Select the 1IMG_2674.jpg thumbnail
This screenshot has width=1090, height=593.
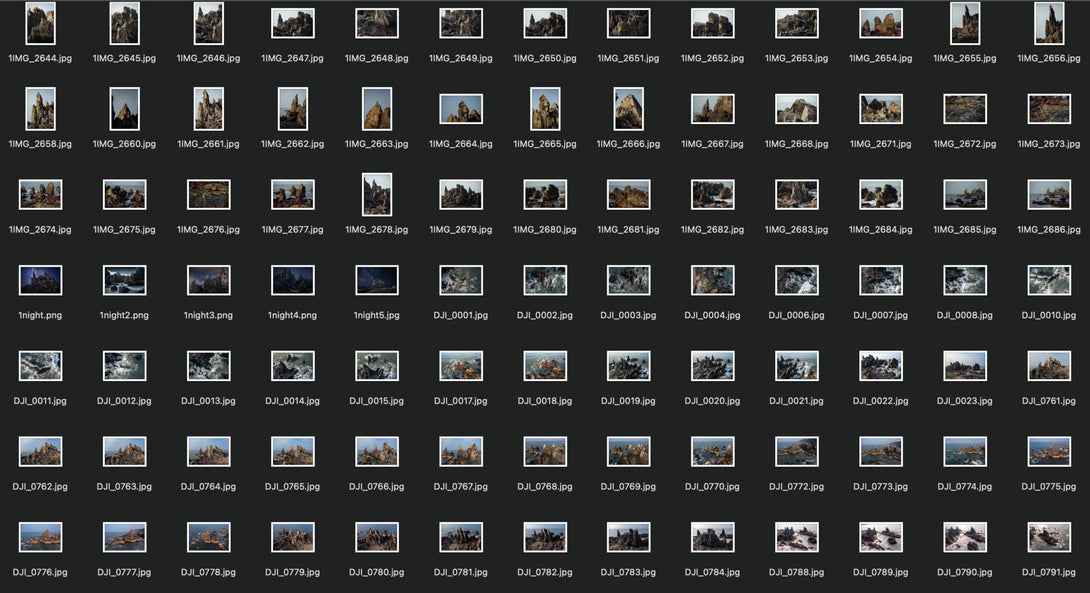tap(40, 195)
